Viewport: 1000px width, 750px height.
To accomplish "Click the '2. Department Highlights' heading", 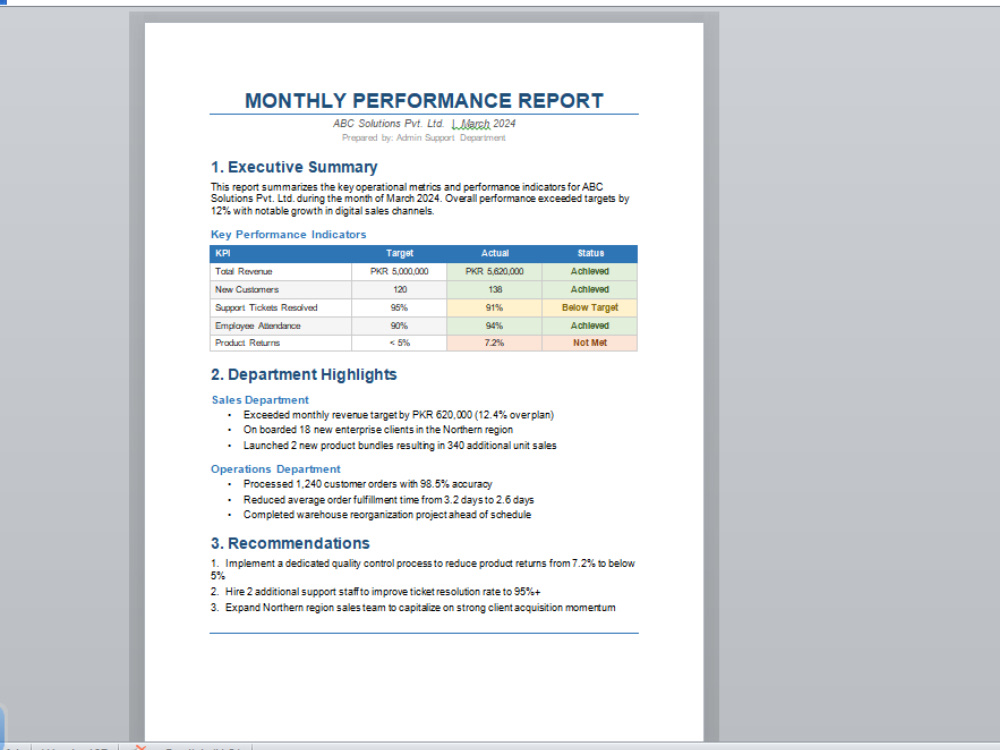I will [304, 374].
